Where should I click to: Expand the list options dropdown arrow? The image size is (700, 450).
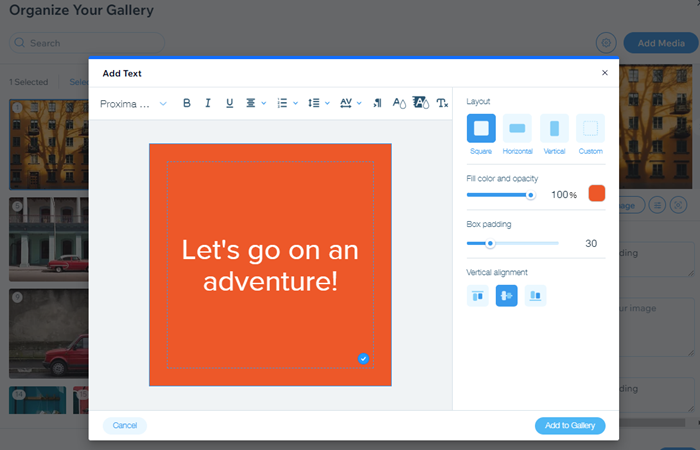coord(296,104)
